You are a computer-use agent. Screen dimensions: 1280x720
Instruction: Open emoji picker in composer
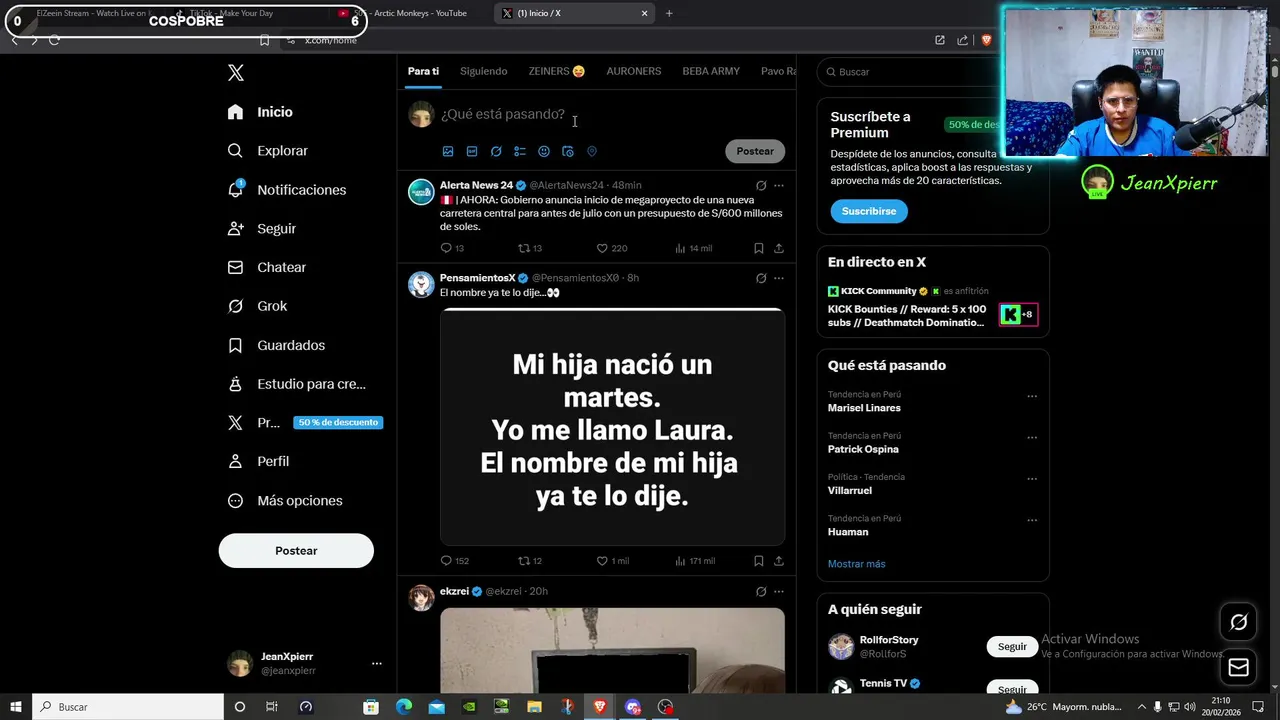pyautogui.click(x=544, y=151)
